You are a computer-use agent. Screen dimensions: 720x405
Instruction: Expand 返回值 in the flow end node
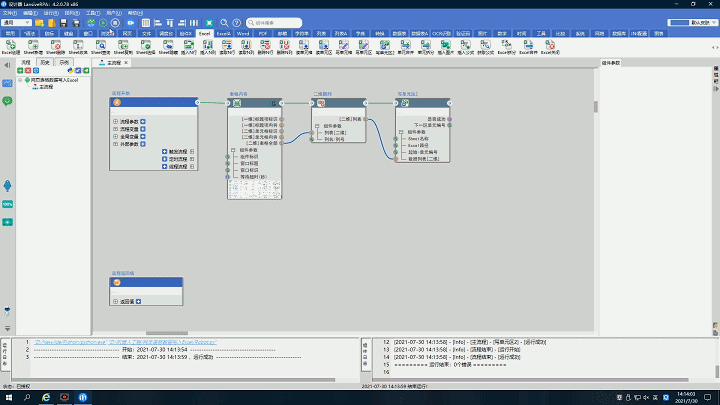pos(115,302)
